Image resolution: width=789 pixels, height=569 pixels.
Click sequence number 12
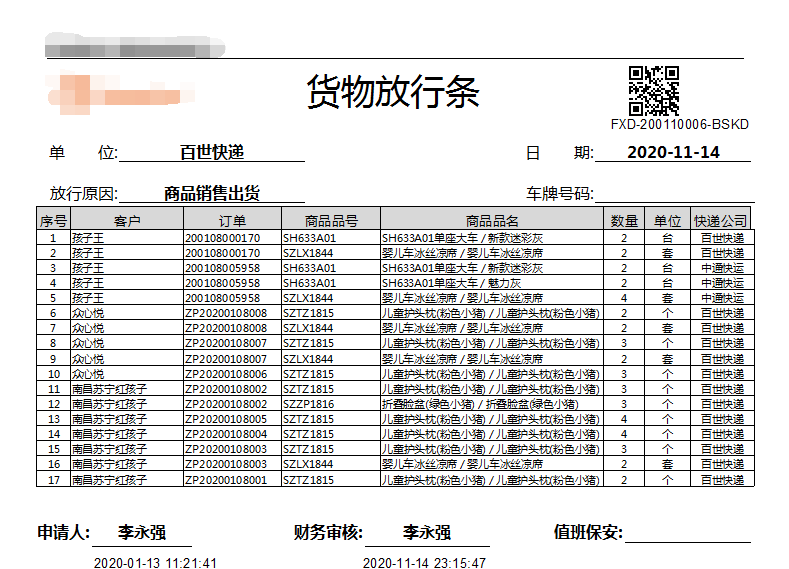(54, 404)
